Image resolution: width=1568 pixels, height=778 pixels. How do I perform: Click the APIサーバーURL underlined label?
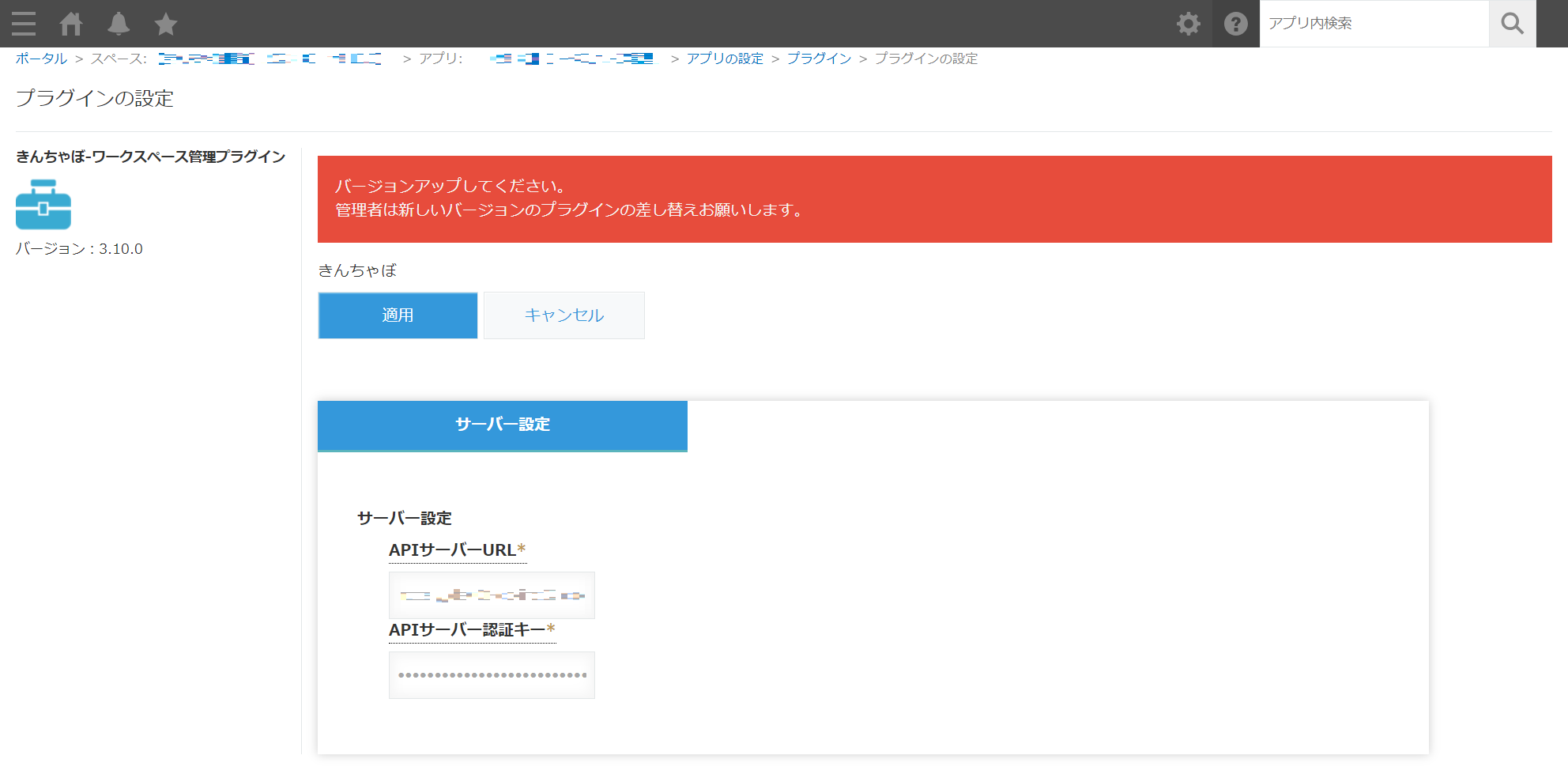[x=452, y=550]
